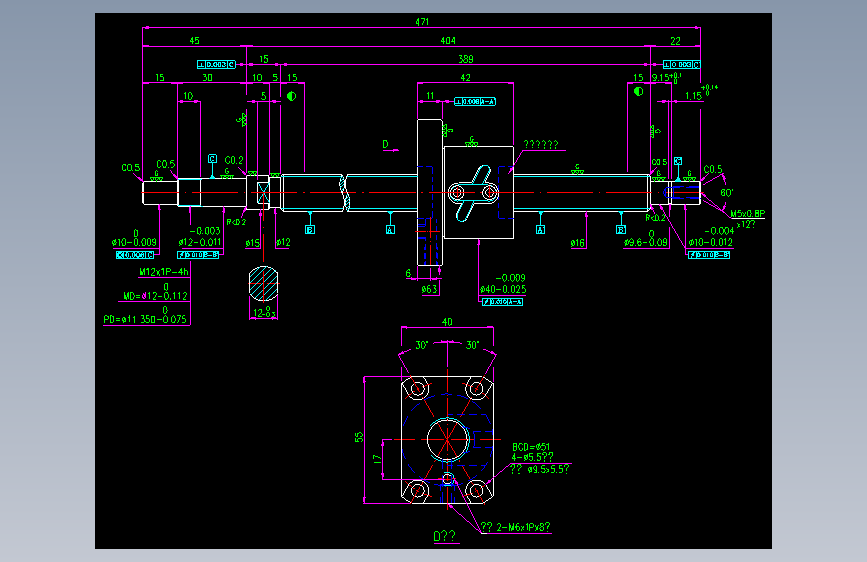Select the 55 vertical flange dimension
Image resolution: width=867 pixels, height=562 pixels.
coord(359,437)
